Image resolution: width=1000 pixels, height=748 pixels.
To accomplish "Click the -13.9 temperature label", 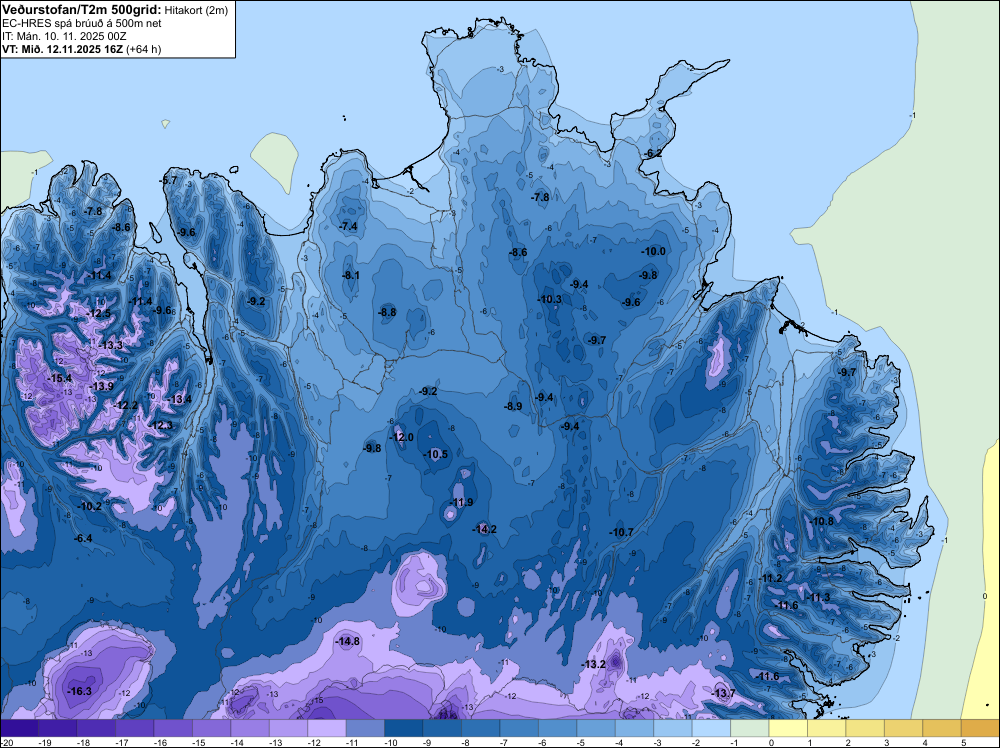I will pos(101,386).
